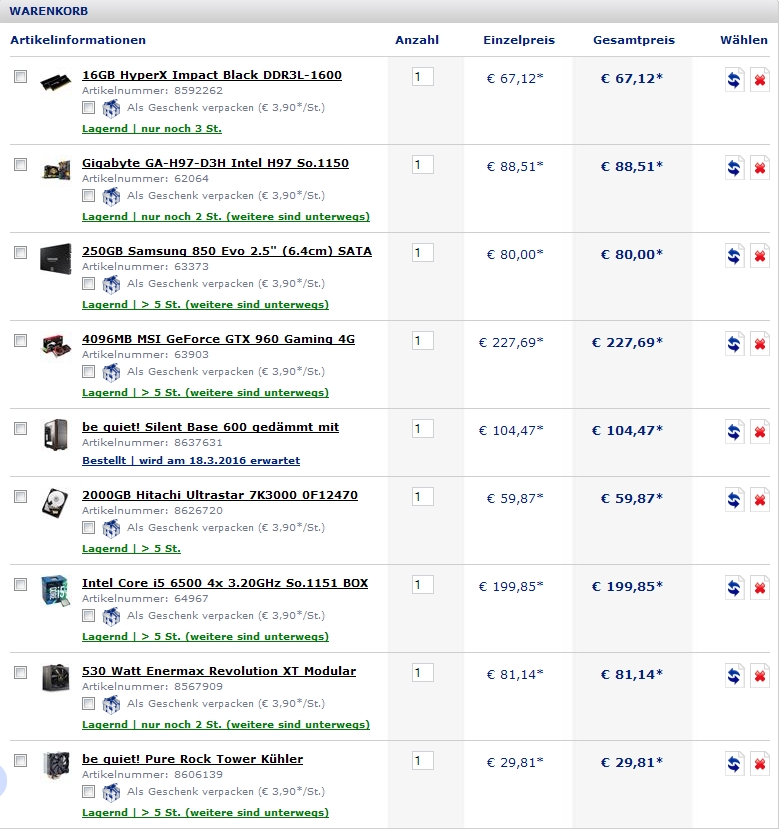Remove the Intel Core i5 6500 processor
Viewport: 779px width, 829px height.
click(760, 589)
